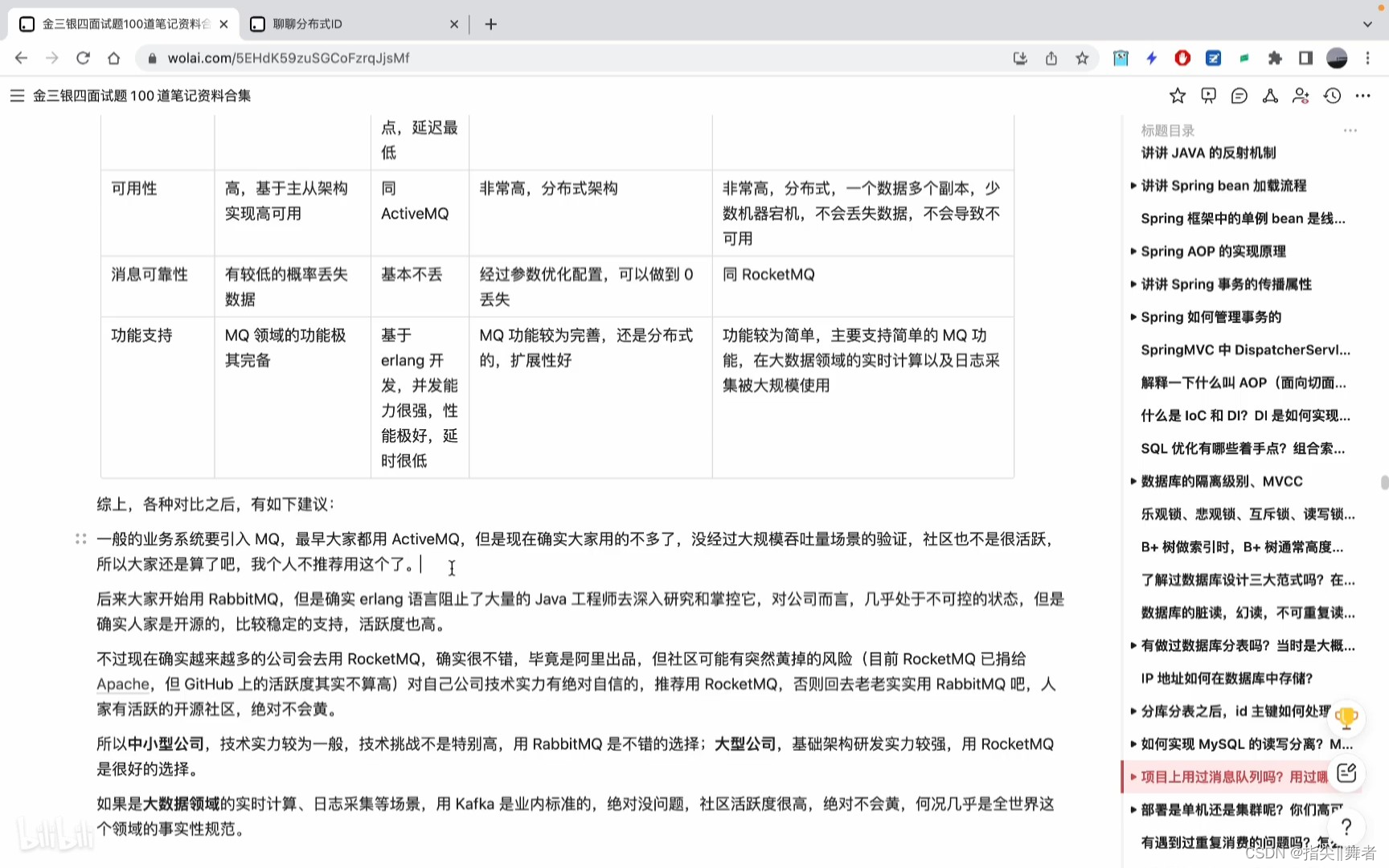Expand 讲讲 Spring 事务的传播属性 outline item
The image size is (1389, 868).
pos(1133,285)
